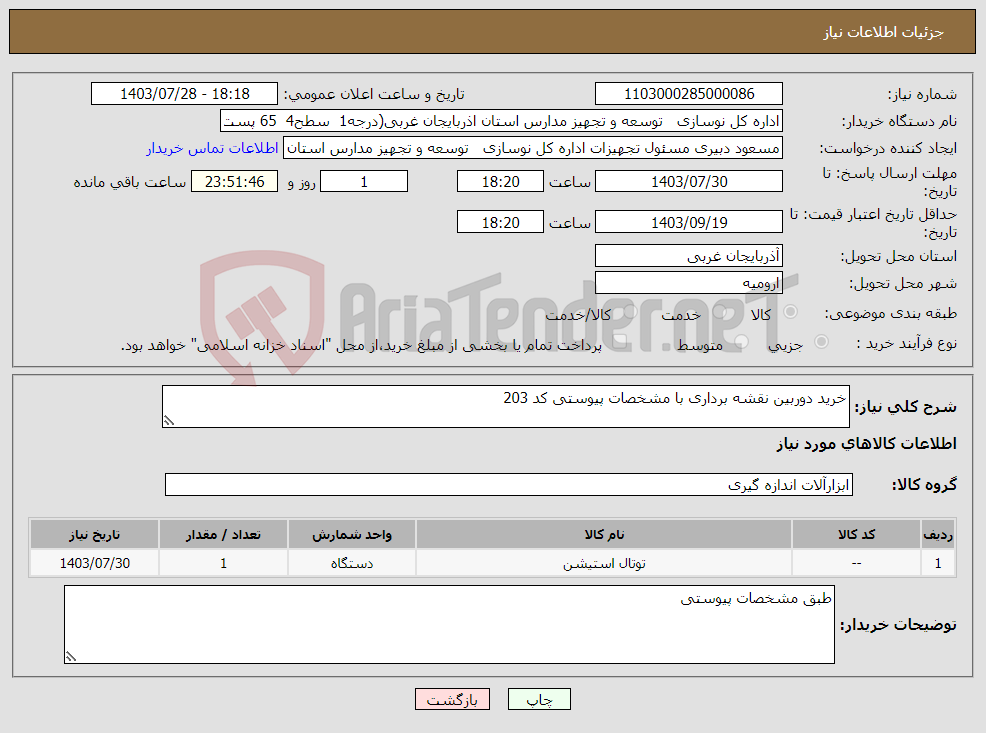The image size is (986, 733).
Task: Click the delivery province field آذربایجان غربی
Action: click(x=689, y=256)
